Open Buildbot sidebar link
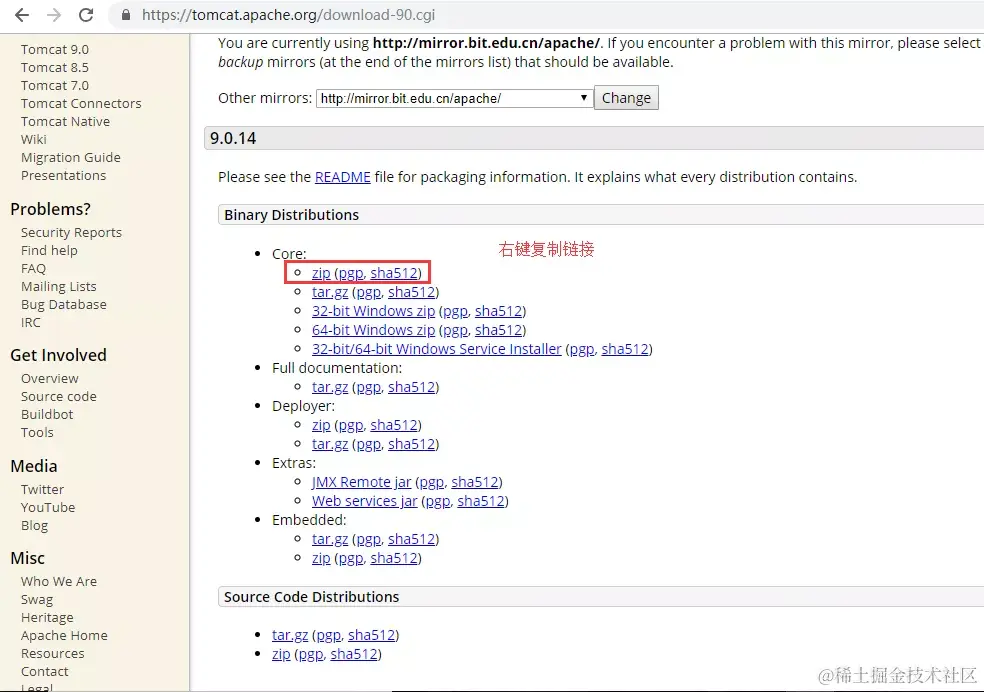This screenshot has height=692, width=984. pyautogui.click(x=47, y=415)
